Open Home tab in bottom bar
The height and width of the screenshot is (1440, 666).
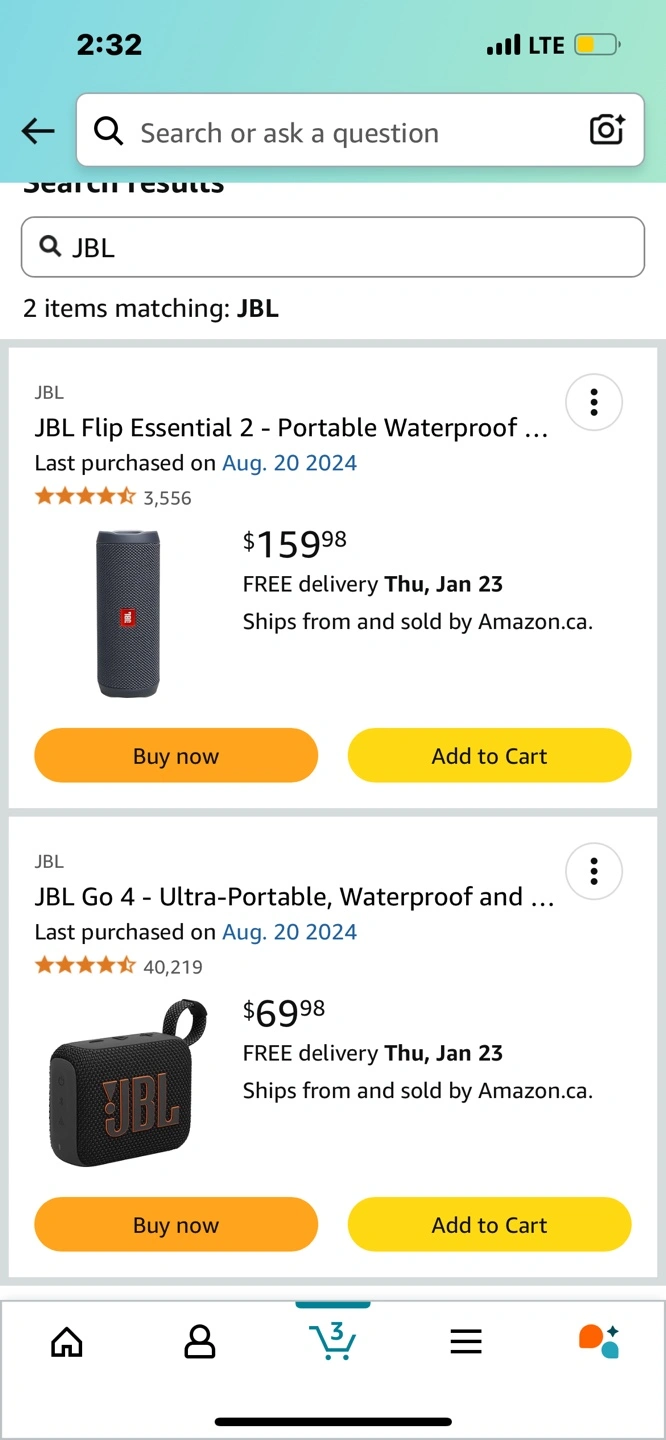point(67,1341)
